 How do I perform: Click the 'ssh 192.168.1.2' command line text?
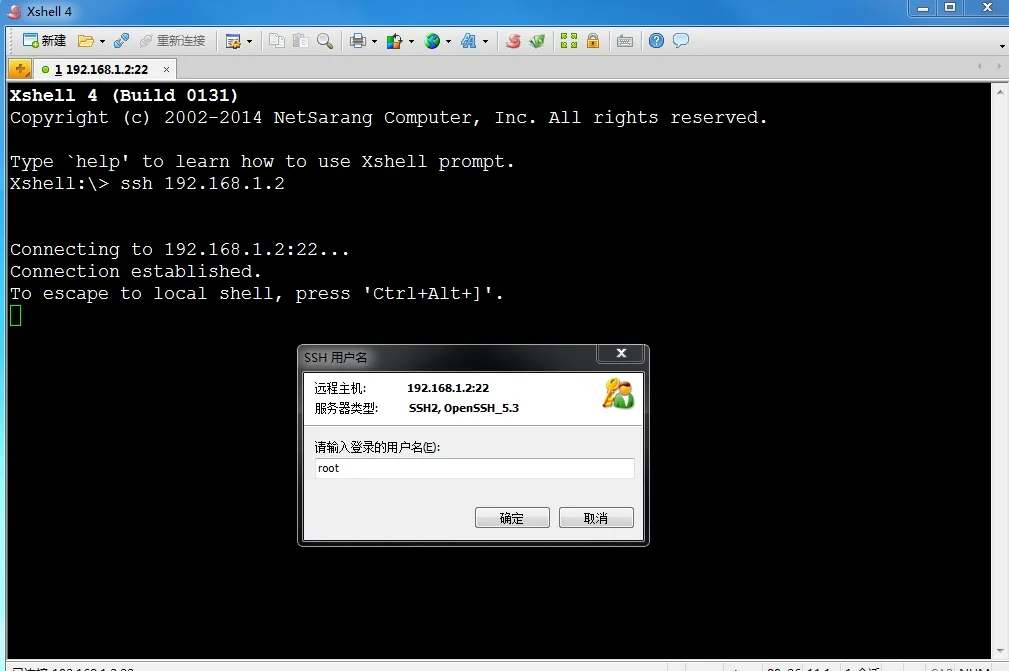click(202, 184)
